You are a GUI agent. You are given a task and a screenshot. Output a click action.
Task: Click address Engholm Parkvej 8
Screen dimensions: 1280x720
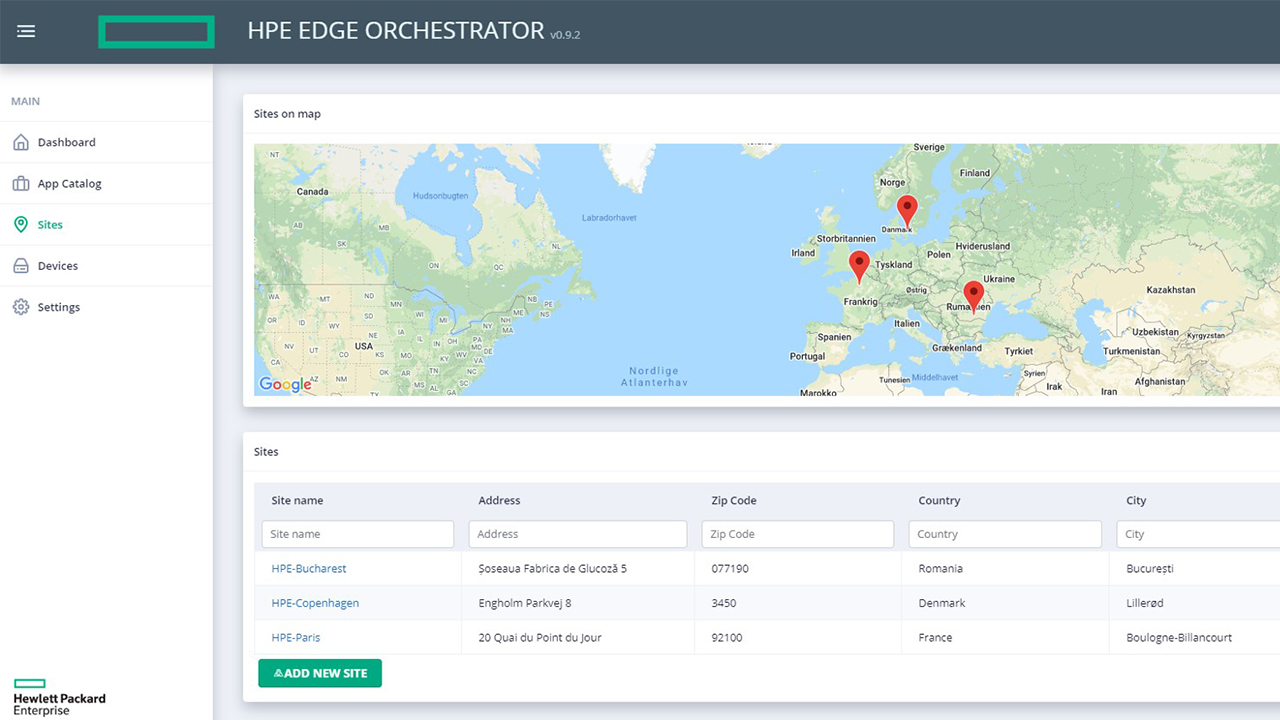525,603
